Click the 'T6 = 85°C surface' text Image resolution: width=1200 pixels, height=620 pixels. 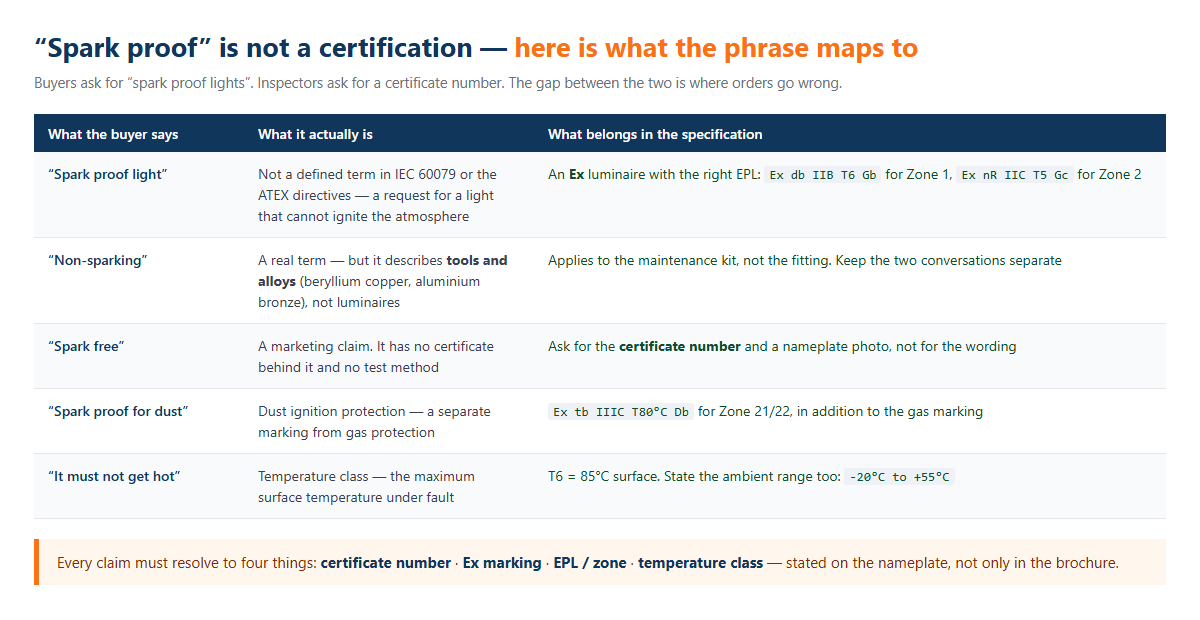pyautogui.click(x=603, y=476)
